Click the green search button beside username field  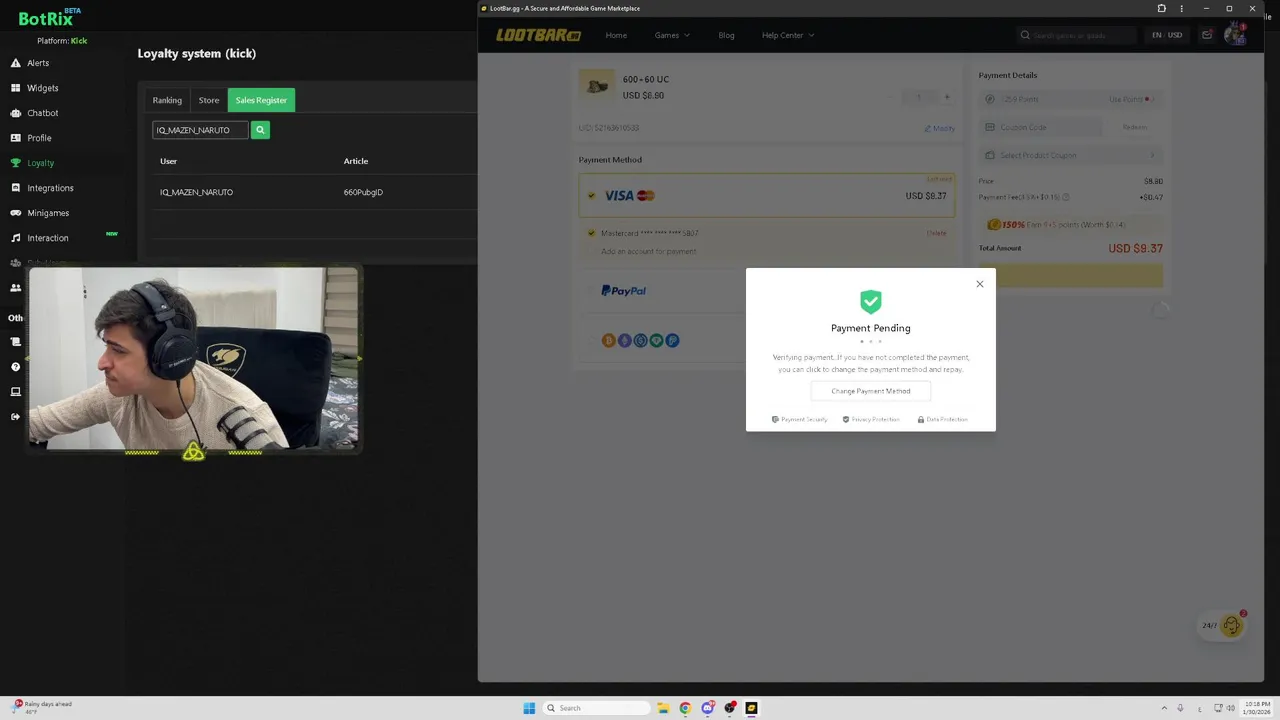(260, 130)
